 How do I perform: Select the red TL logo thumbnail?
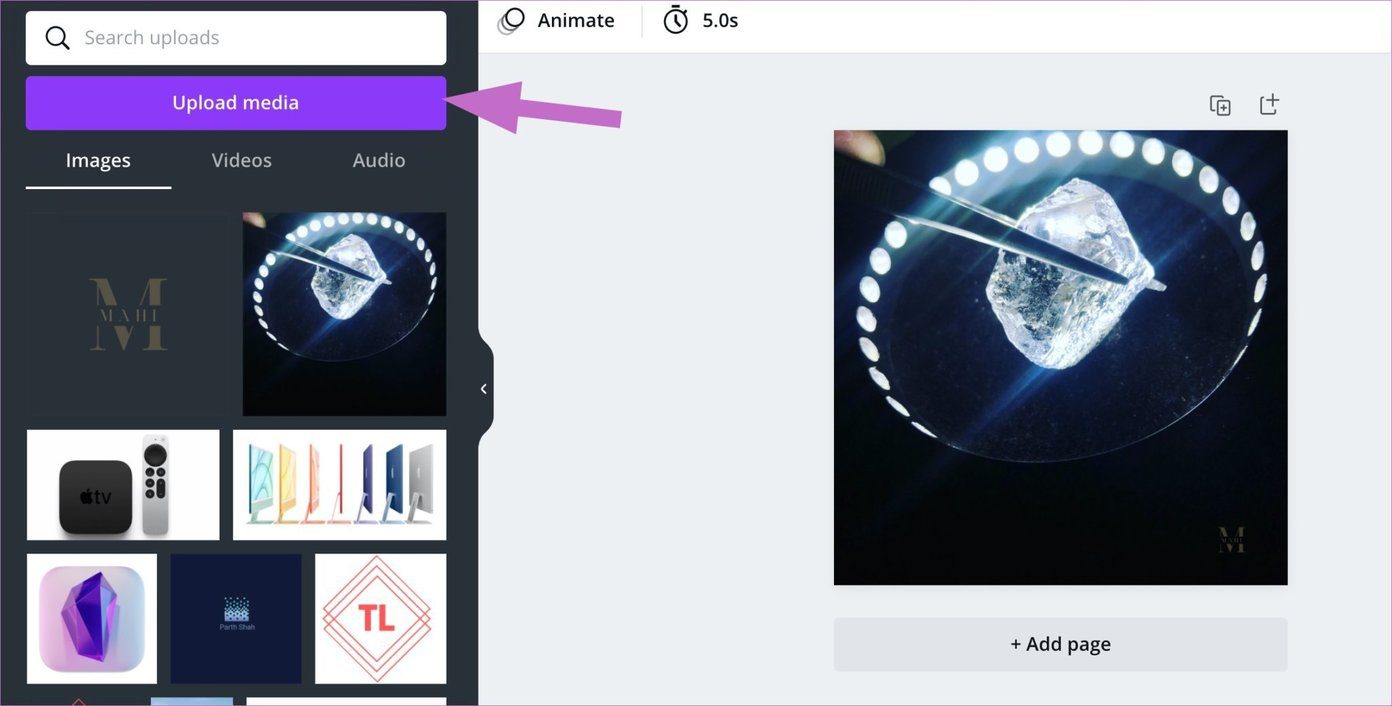tap(381, 619)
